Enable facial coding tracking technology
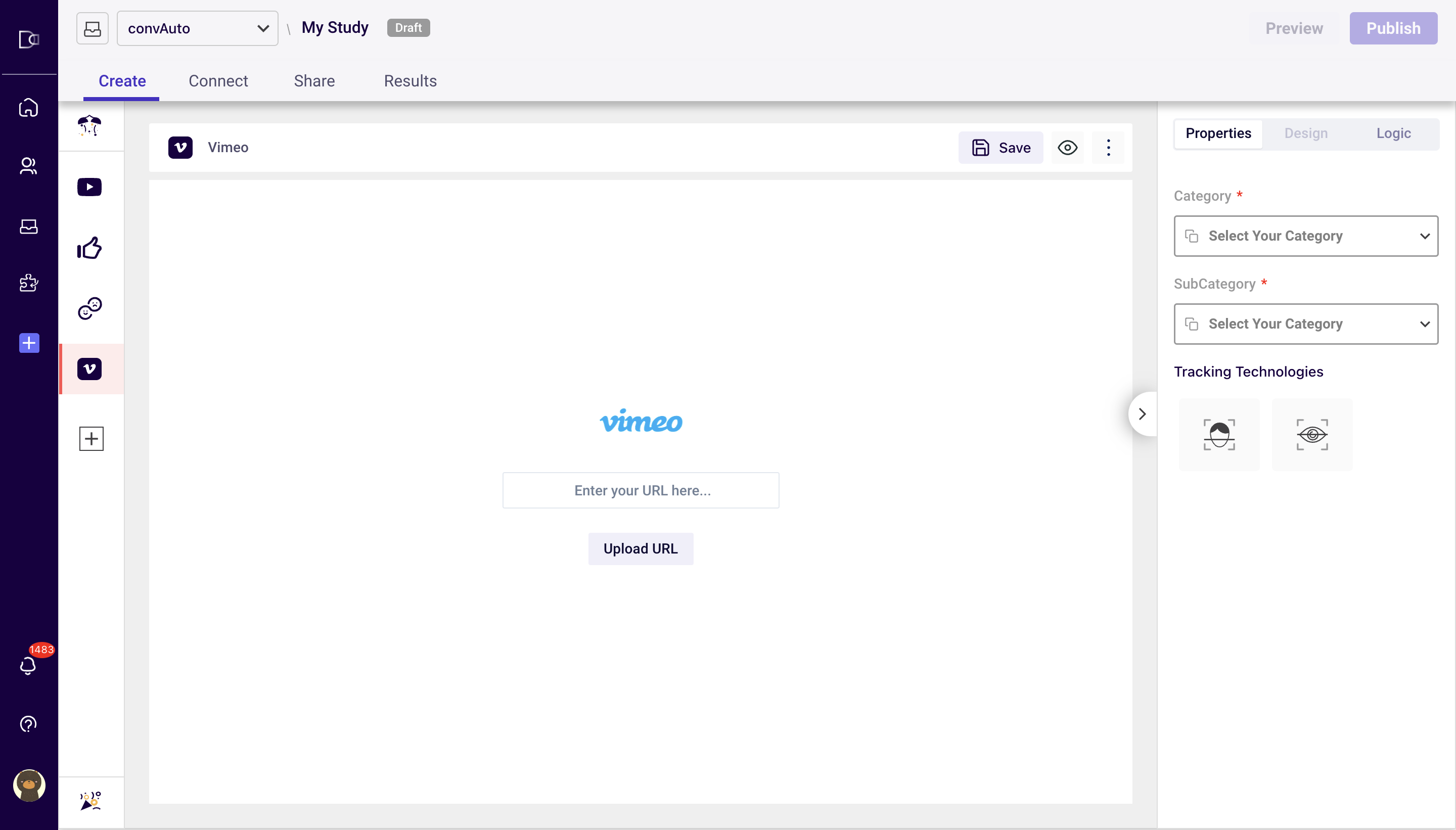The width and height of the screenshot is (1456, 830). [x=1219, y=434]
